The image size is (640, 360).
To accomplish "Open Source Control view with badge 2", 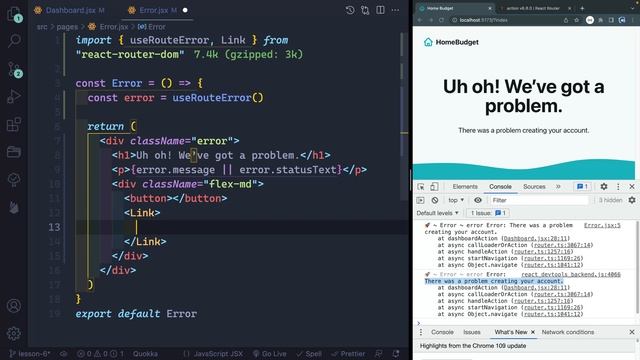I will 14,69.
